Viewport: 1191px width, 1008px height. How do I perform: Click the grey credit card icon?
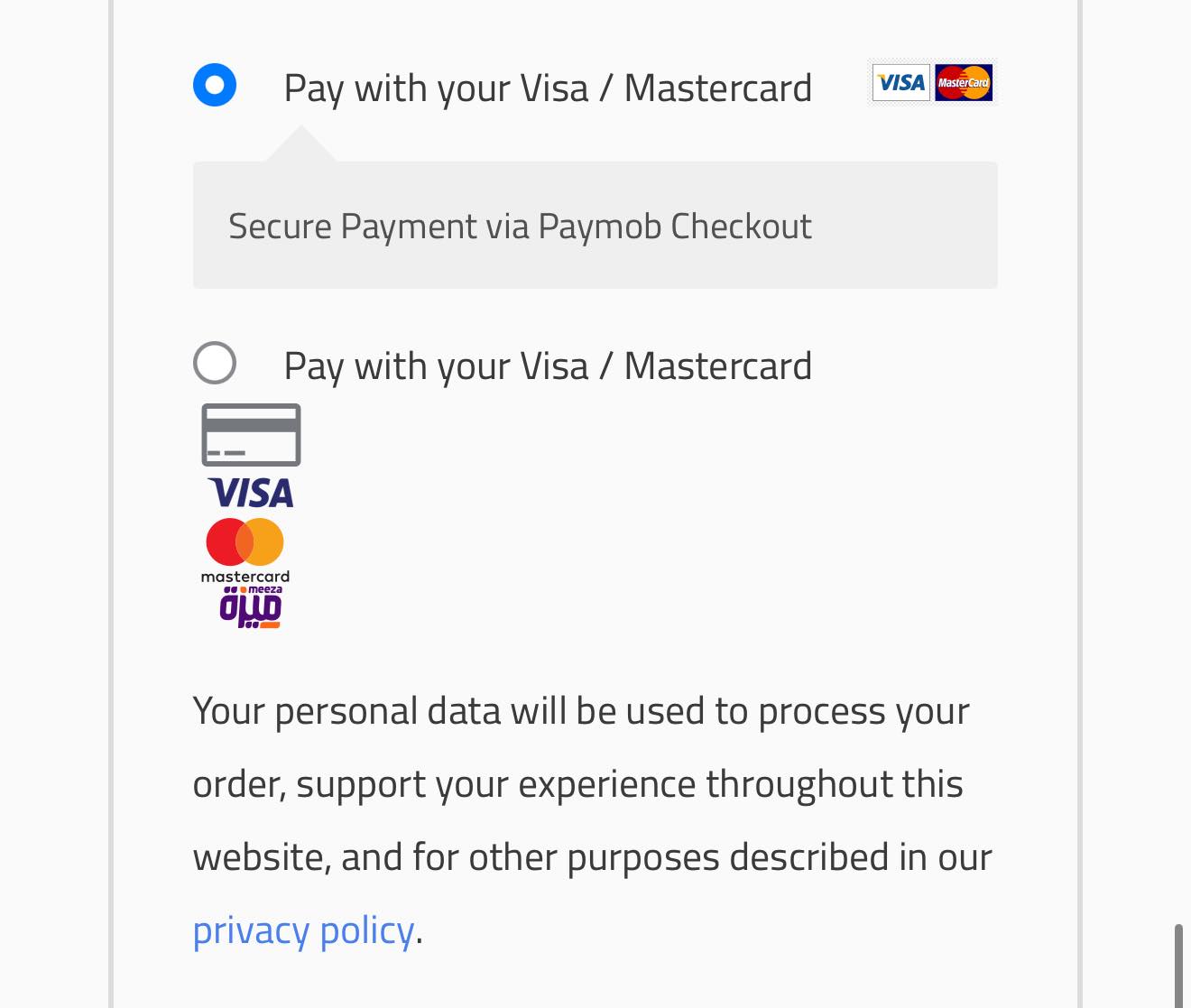tap(251, 435)
